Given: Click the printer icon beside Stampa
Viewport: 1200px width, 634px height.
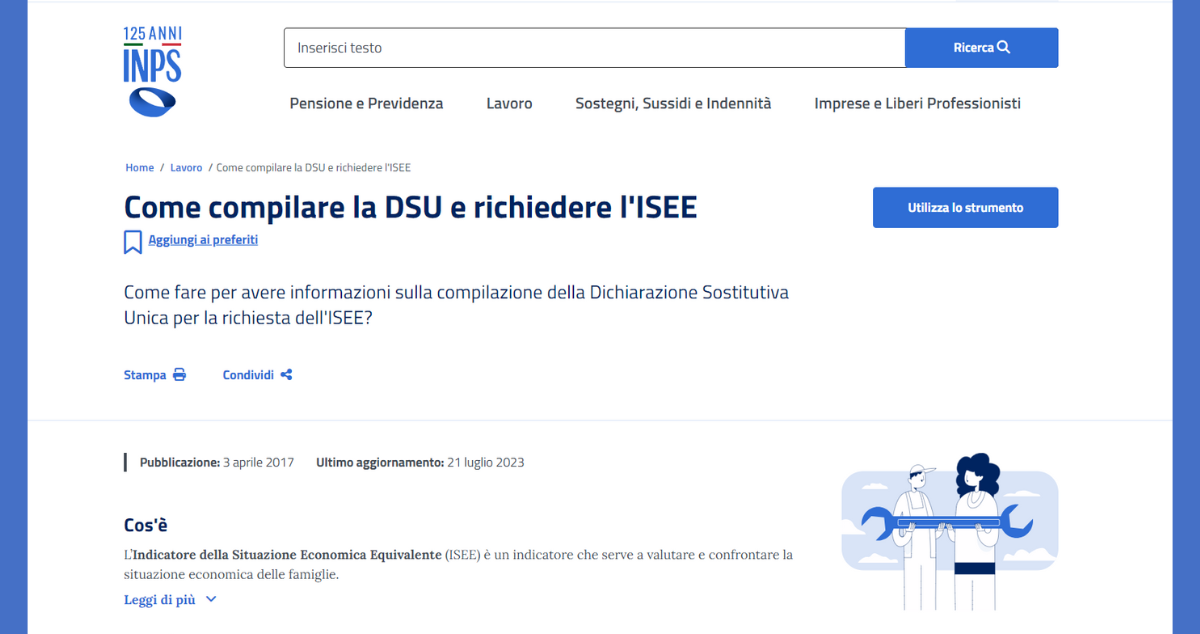Looking at the screenshot, I should (180, 374).
